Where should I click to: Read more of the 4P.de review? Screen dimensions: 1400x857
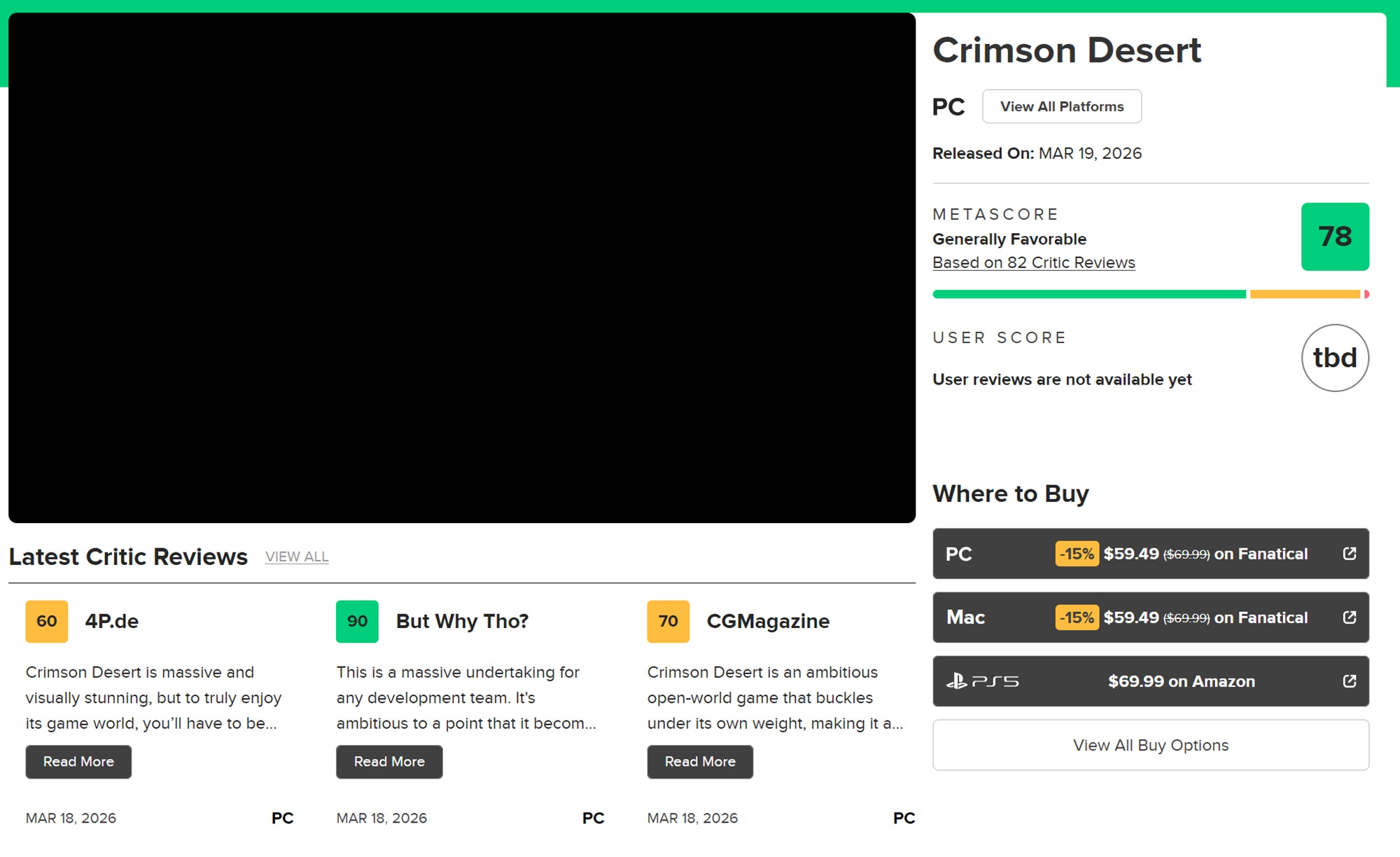[78, 762]
